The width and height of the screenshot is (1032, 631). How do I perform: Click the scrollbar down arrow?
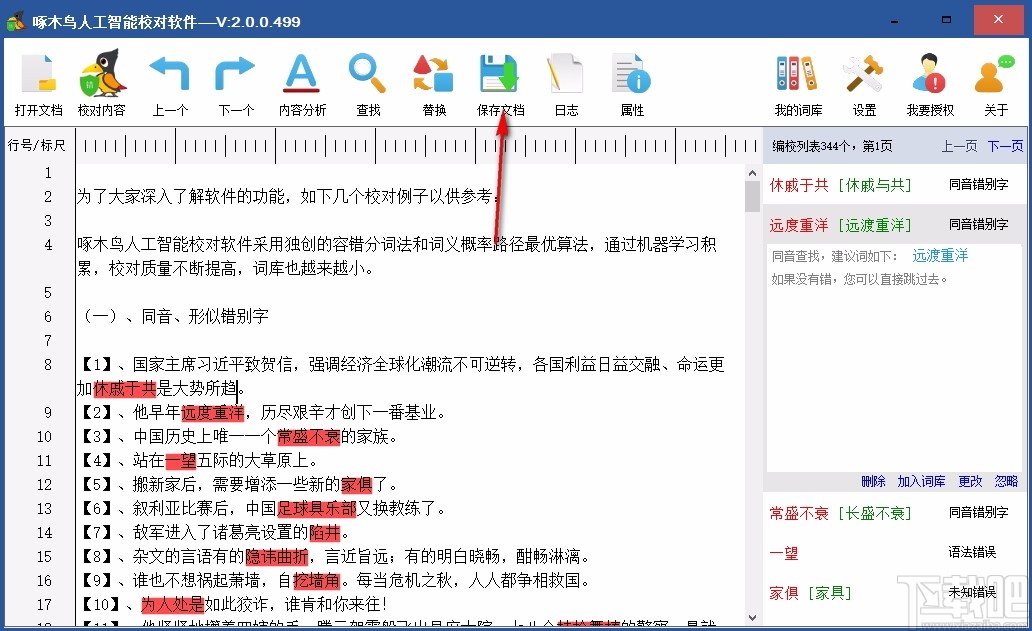pos(752,616)
